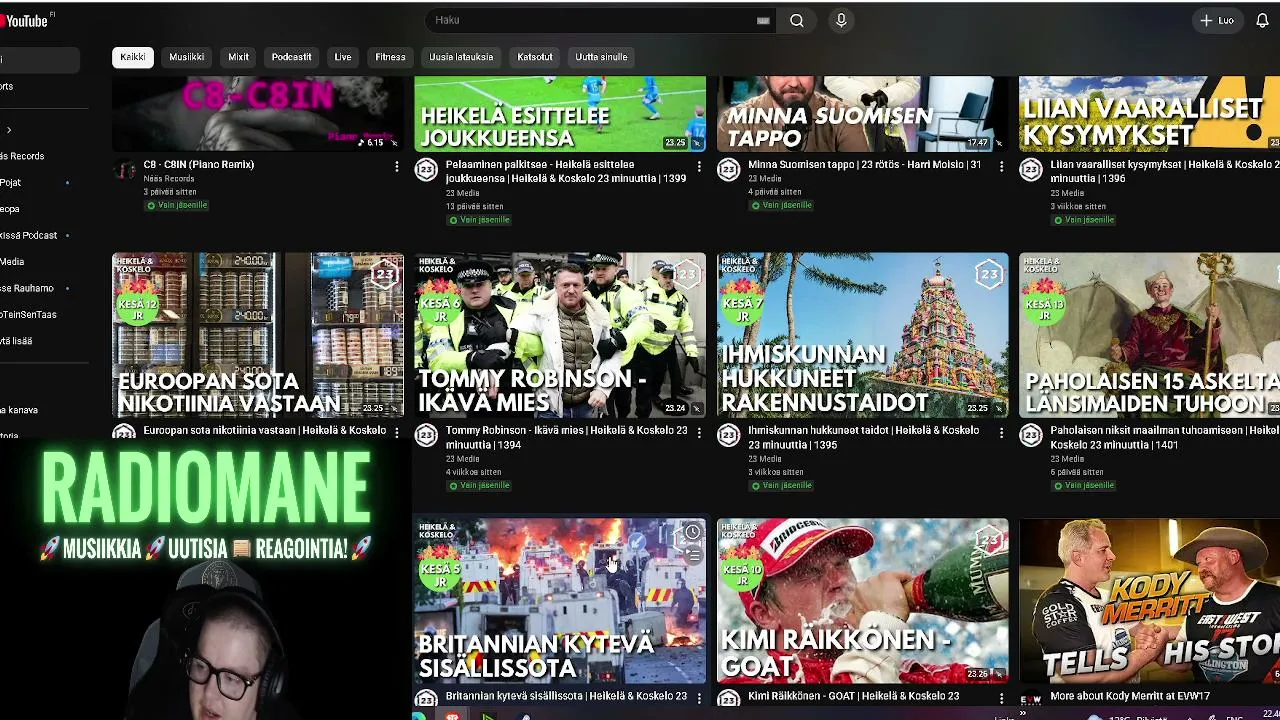Click the channel avatar beside Minna Suomisen tappo title
Viewport: 1280px width, 720px height.
(x=728, y=169)
